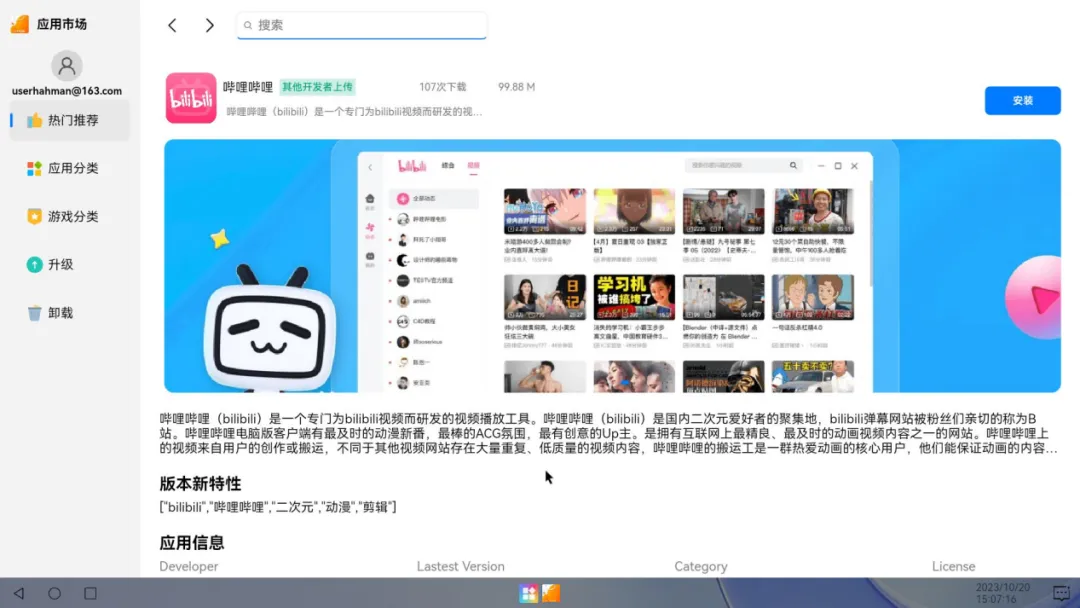This screenshot has width=1080, height=608.
Task: Go back with the left arrow
Action: (x=172, y=25)
